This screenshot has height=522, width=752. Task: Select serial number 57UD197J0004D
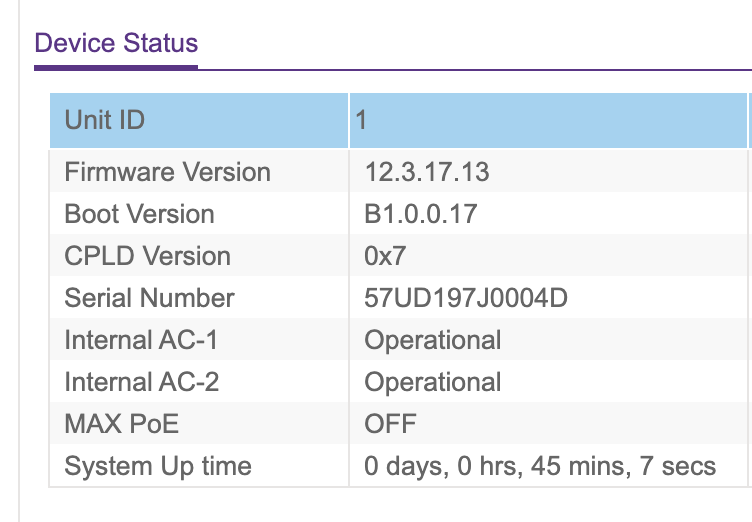[x=458, y=298]
